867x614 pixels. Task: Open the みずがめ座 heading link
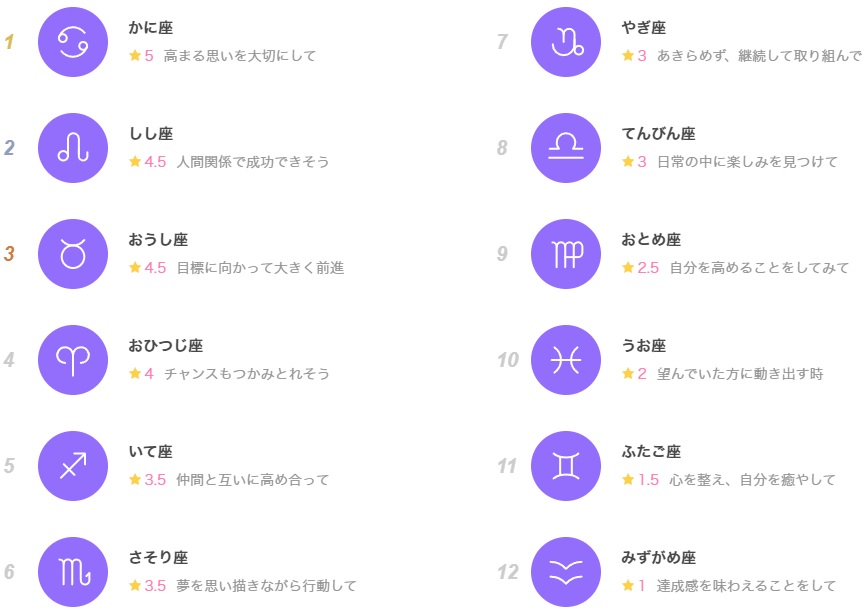click(658, 557)
